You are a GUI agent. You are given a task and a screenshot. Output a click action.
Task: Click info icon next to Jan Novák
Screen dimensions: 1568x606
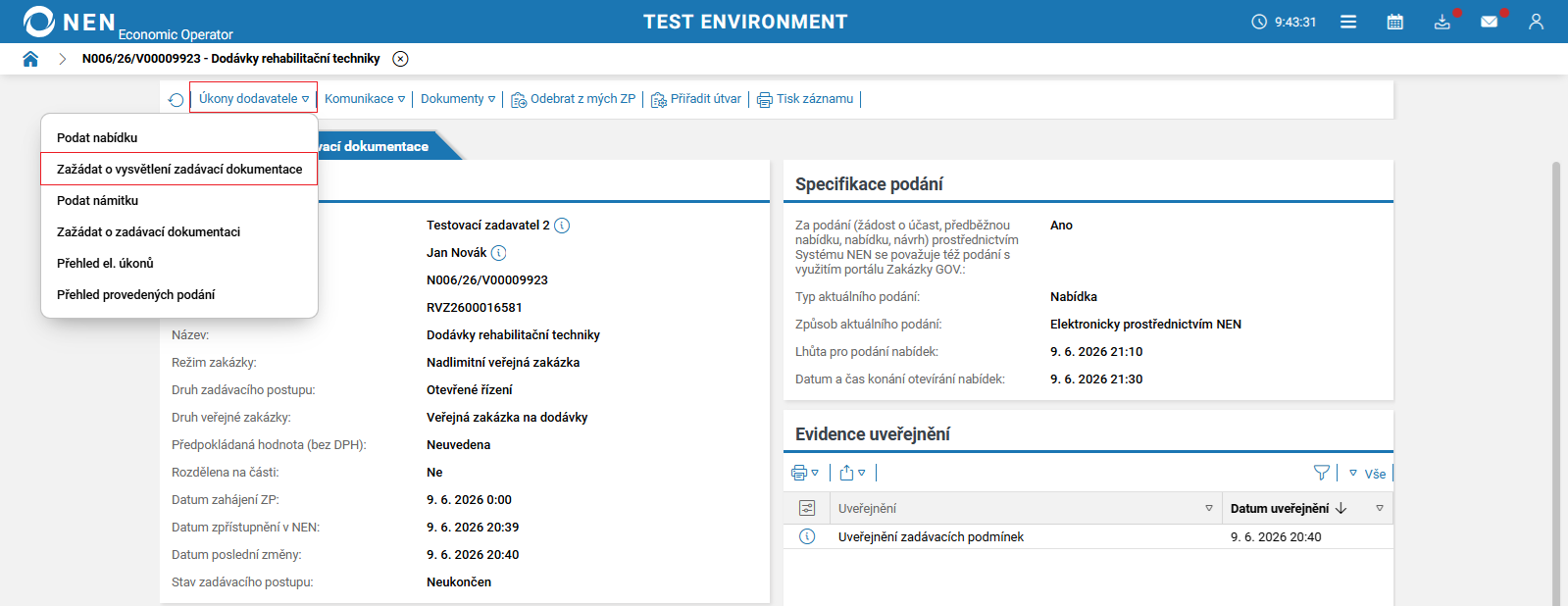pyautogui.click(x=498, y=253)
